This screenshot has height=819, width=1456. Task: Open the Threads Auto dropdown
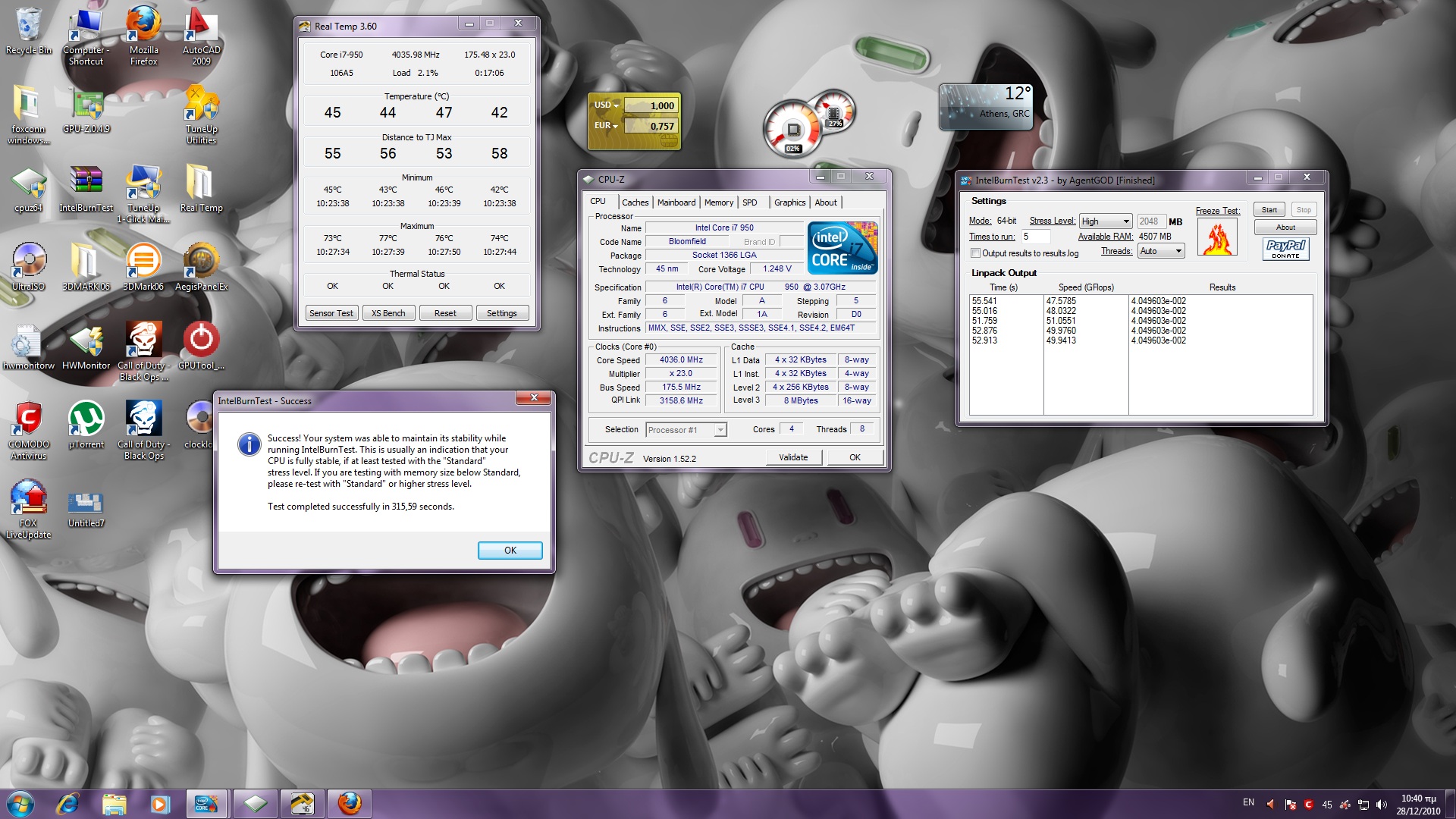click(1161, 251)
